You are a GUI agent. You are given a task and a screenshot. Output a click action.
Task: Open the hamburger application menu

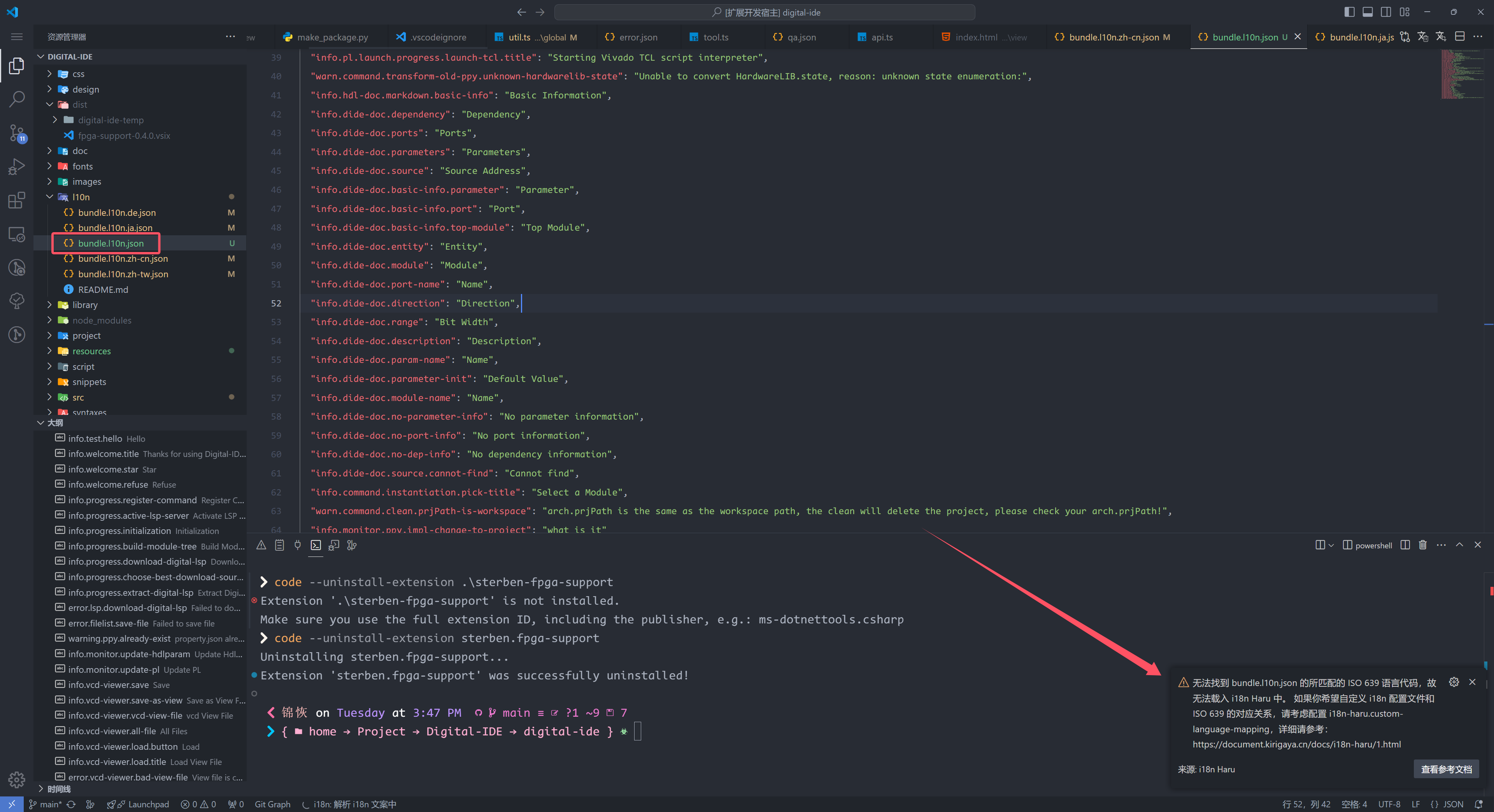[17, 37]
